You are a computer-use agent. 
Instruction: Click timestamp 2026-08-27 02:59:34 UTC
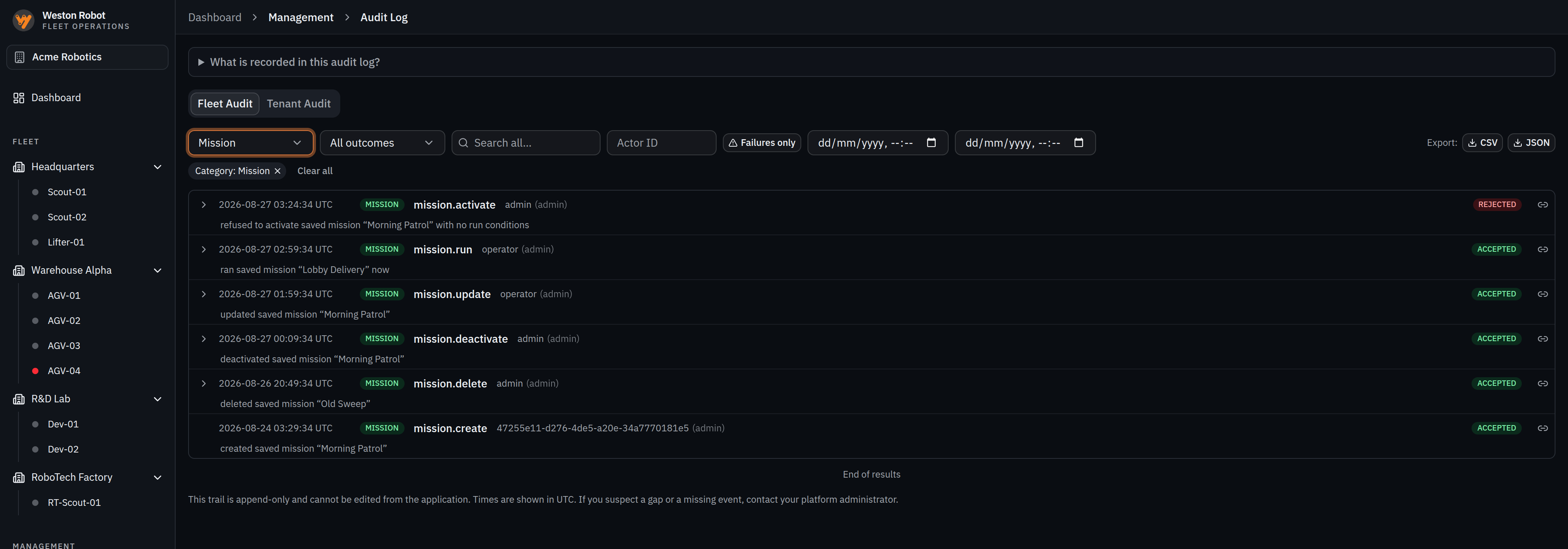pyautogui.click(x=276, y=249)
